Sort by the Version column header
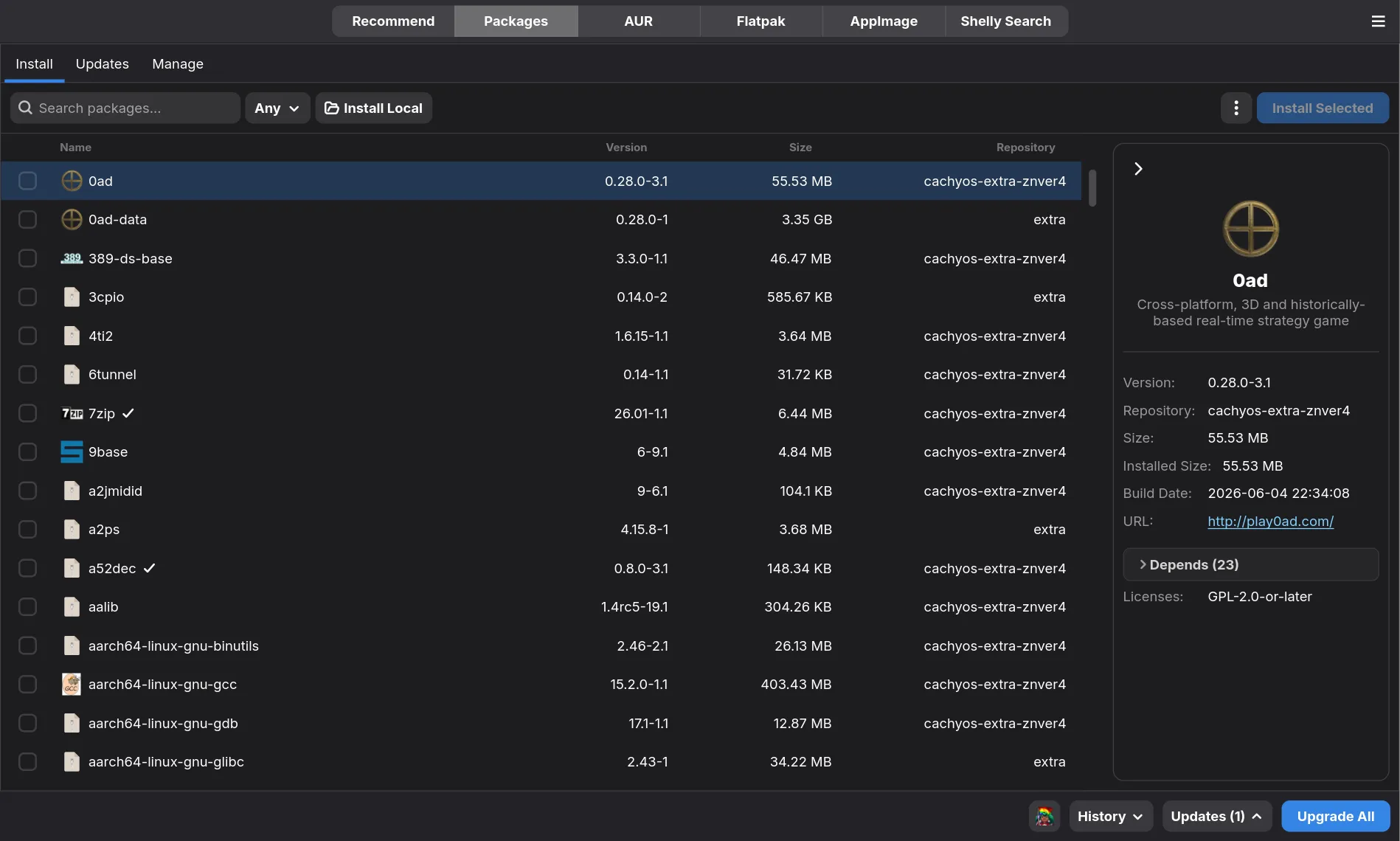 point(626,148)
